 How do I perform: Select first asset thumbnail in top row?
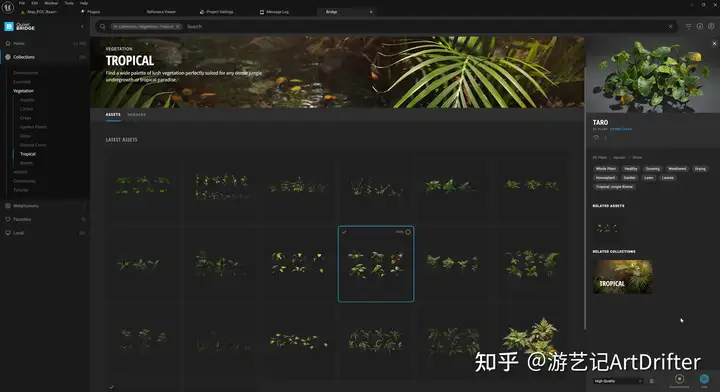143,185
